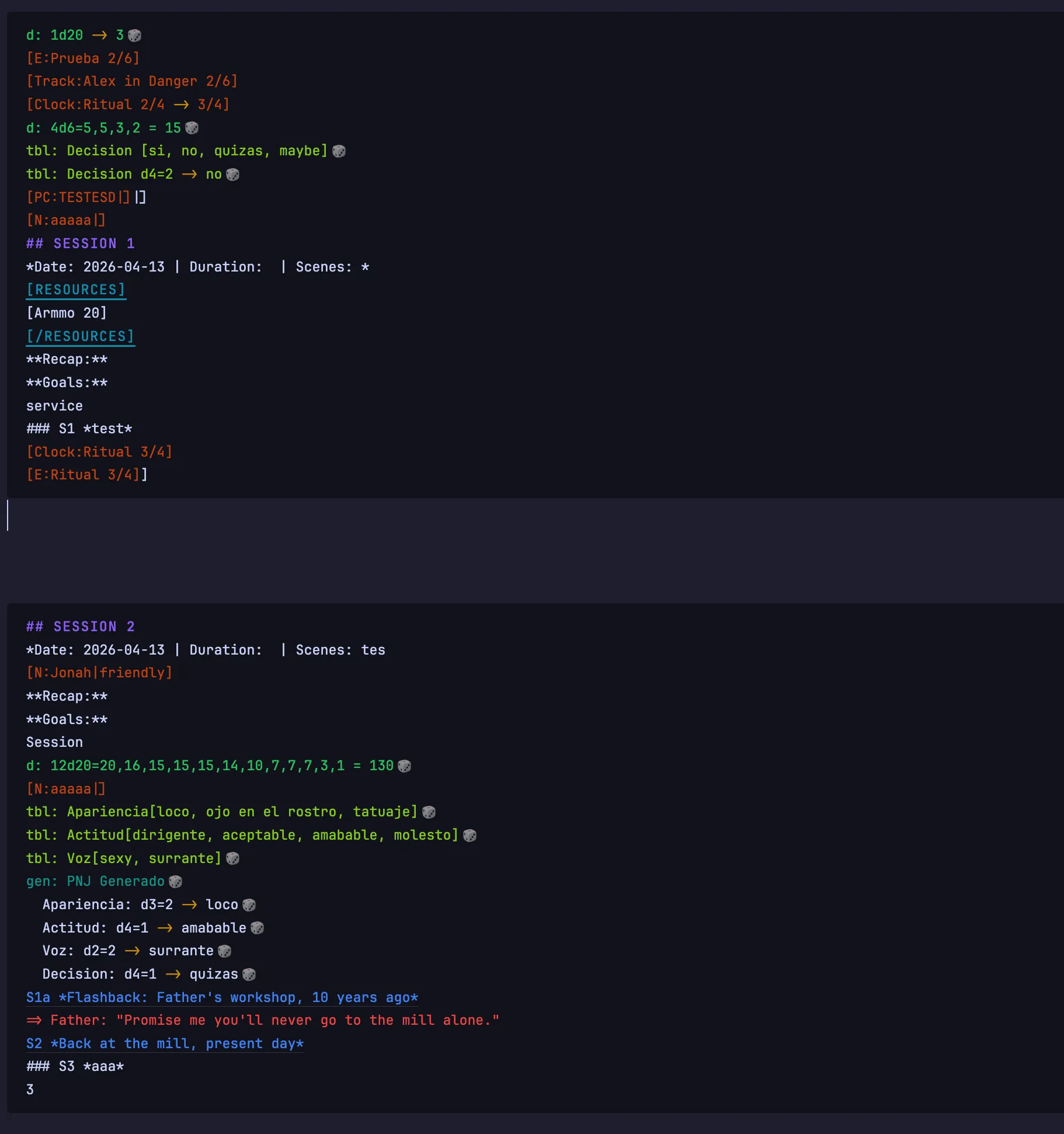Click dice icon next to Actitud table definition
Screen dimensions: 1064x1134
pos(470,836)
